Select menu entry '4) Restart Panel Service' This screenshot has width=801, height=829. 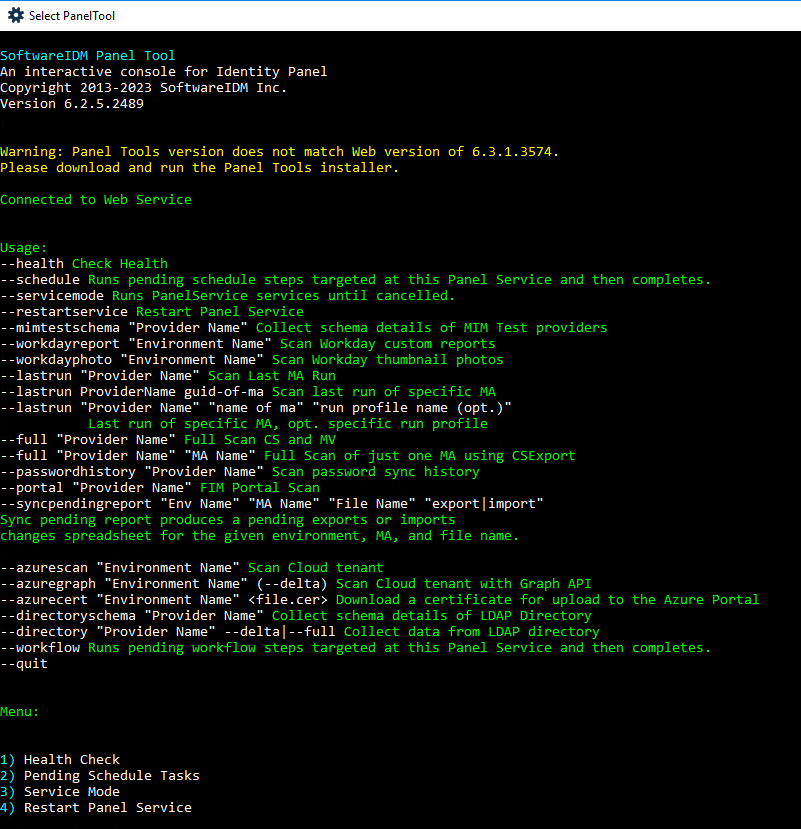[96, 808]
